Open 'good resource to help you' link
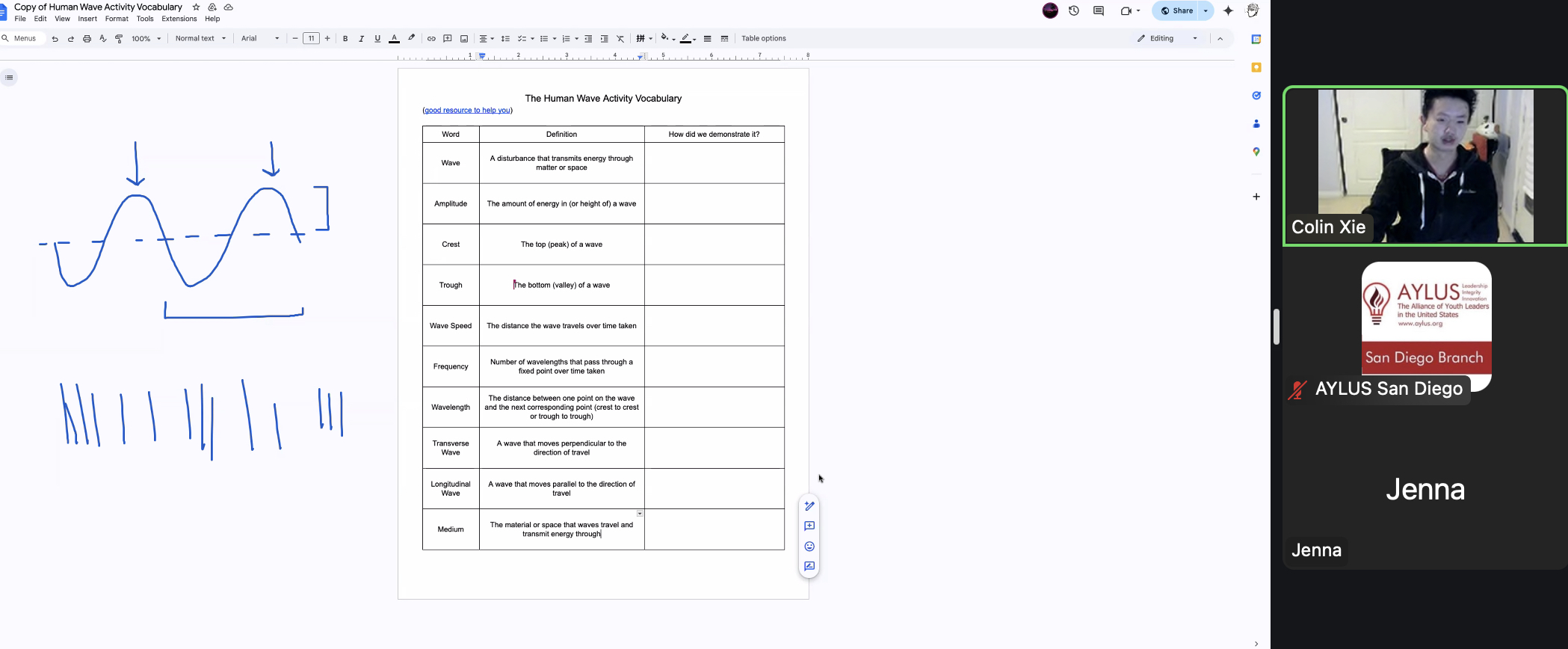This screenshot has height=649, width=1568. pyautogui.click(x=468, y=111)
